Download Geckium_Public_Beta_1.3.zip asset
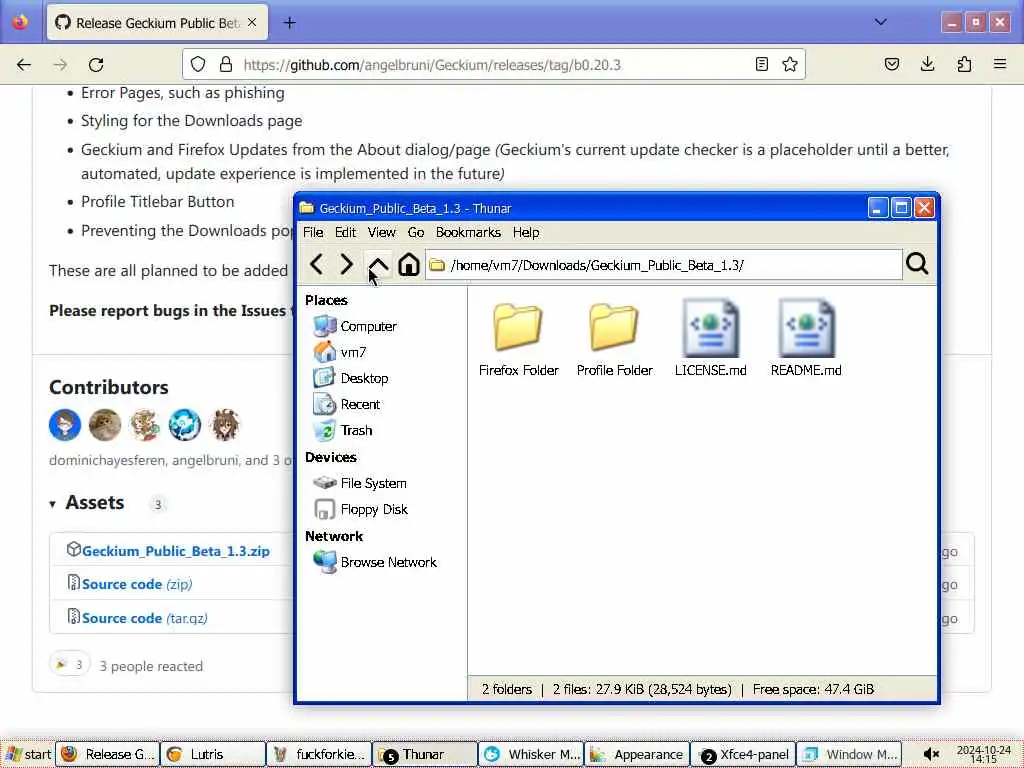 [176, 551]
